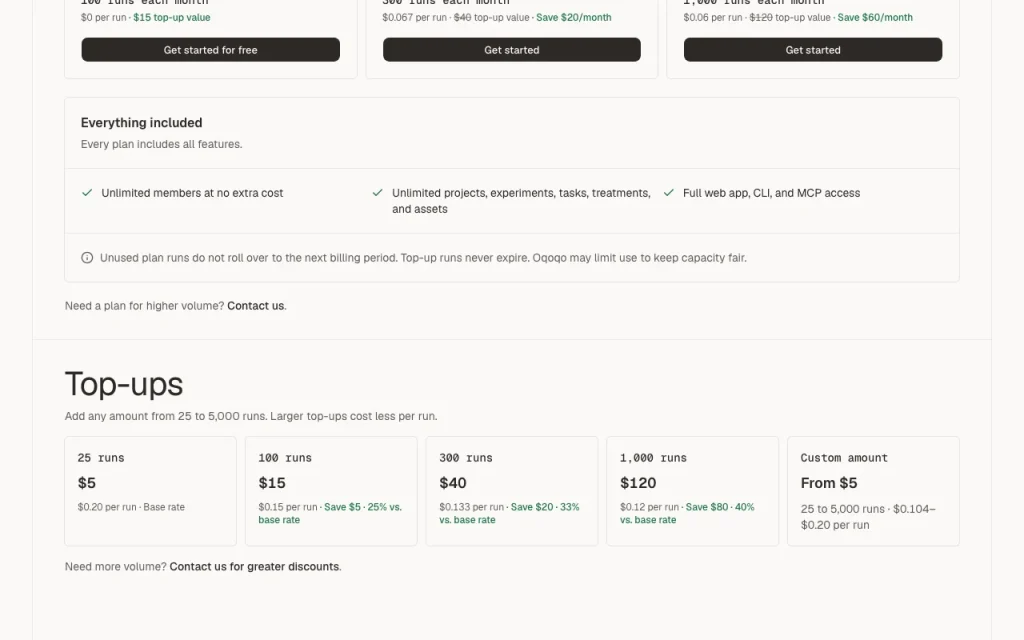
Task: Click 'Save $20 · 33% vs. base rate' text
Action: coord(509,513)
